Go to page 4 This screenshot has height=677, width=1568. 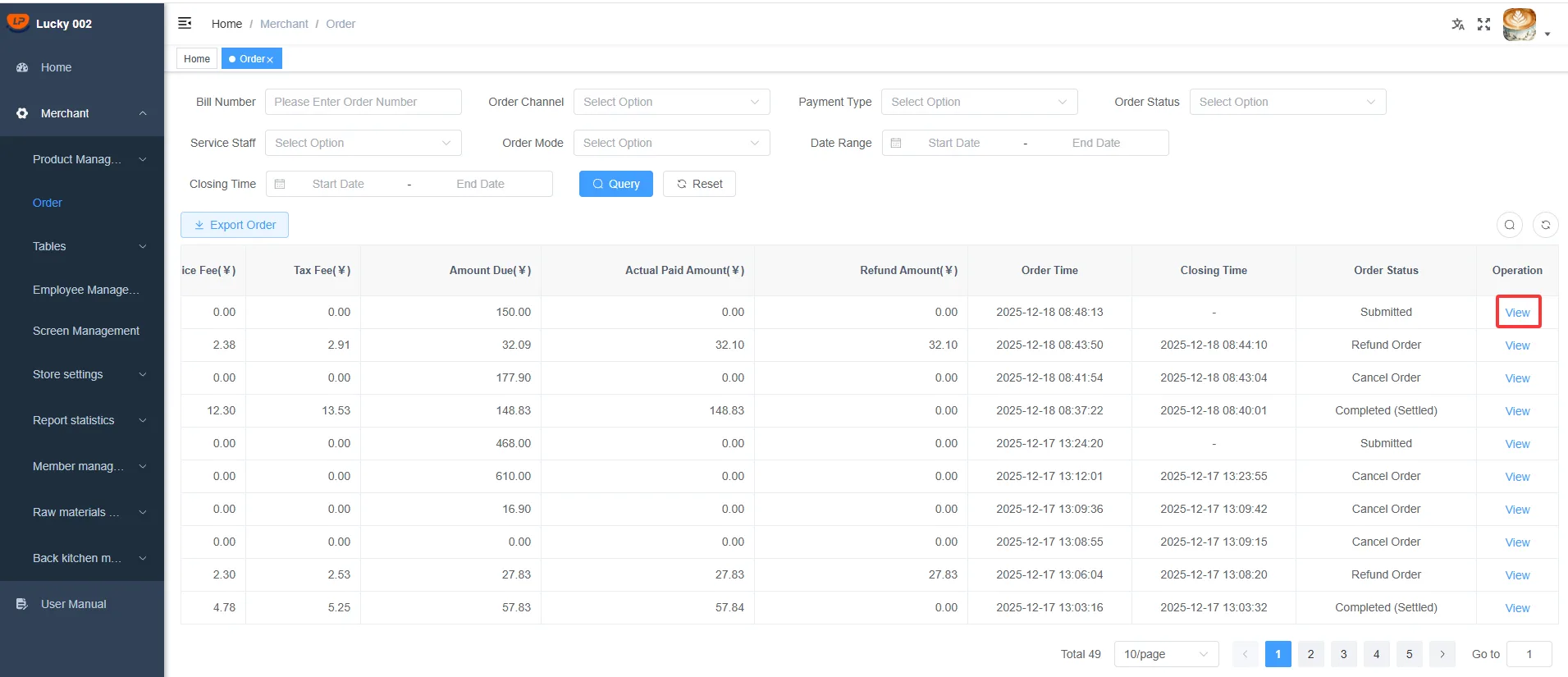click(1377, 654)
